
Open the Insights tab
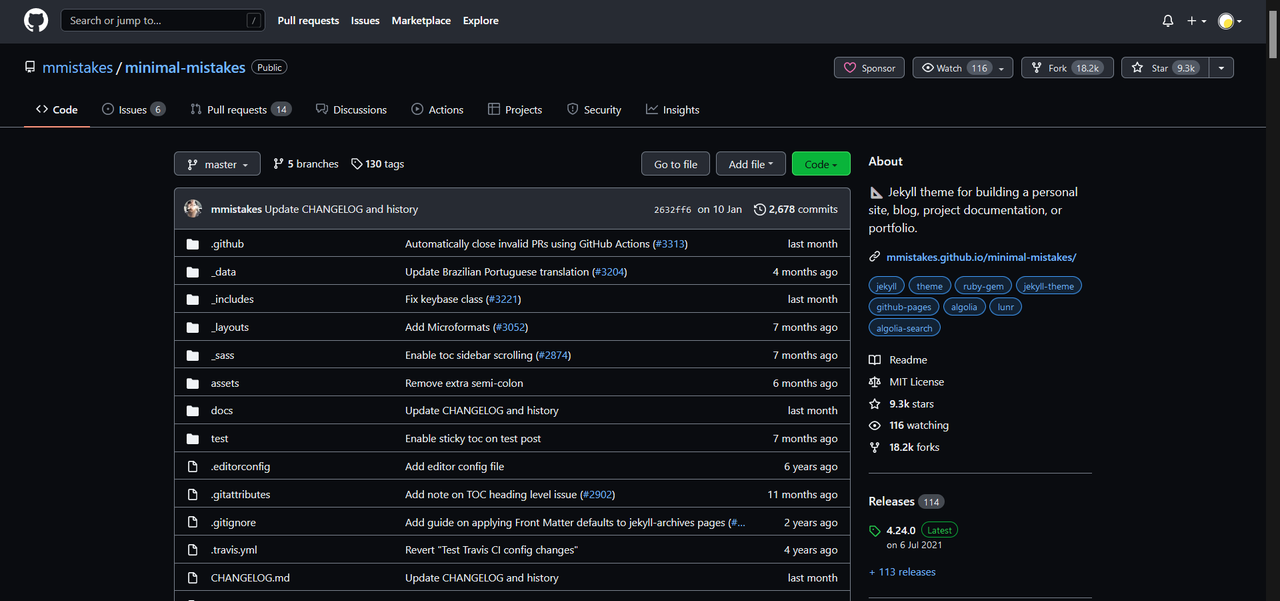(x=673, y=110)
